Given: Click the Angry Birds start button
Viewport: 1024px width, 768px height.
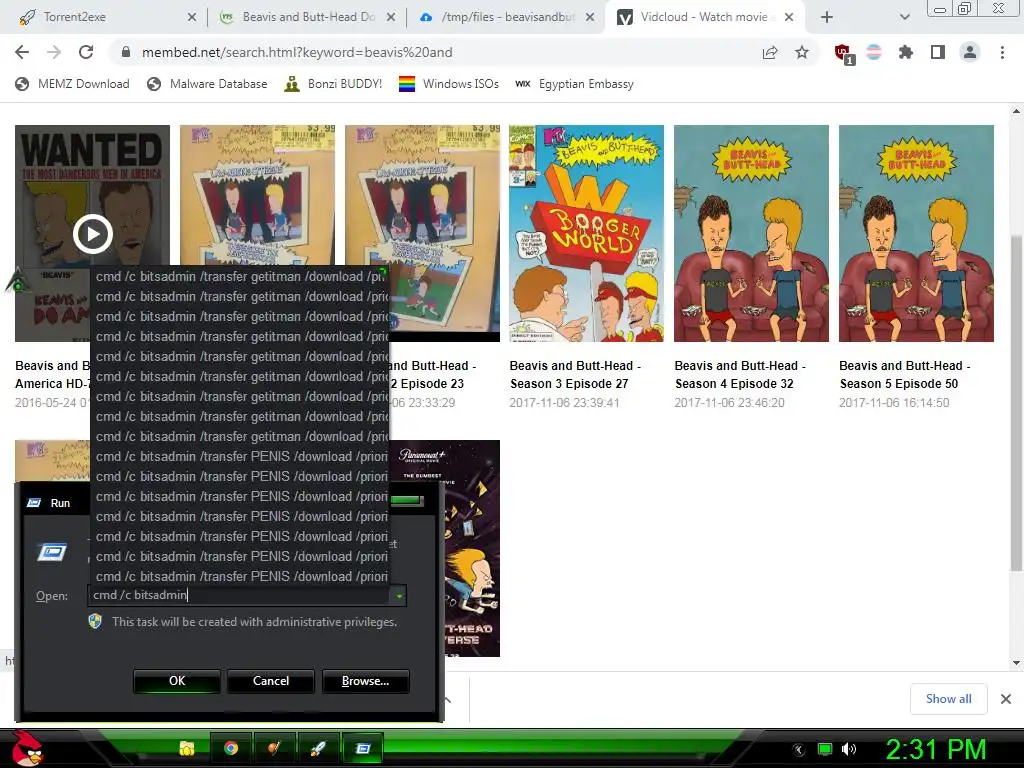Looking at the screenshot, I should tap(28, 748).
